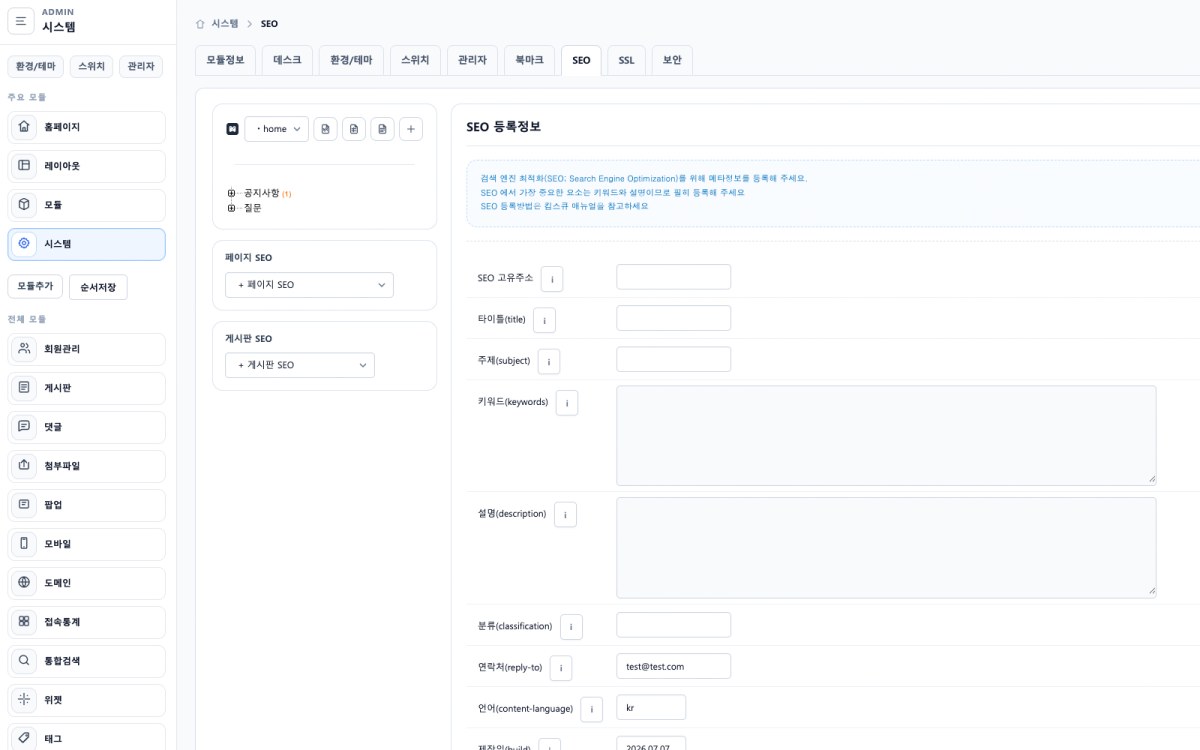Open the 통합검색 module
This screenshot has height=750, width=1200.
(x=86, y=661)
